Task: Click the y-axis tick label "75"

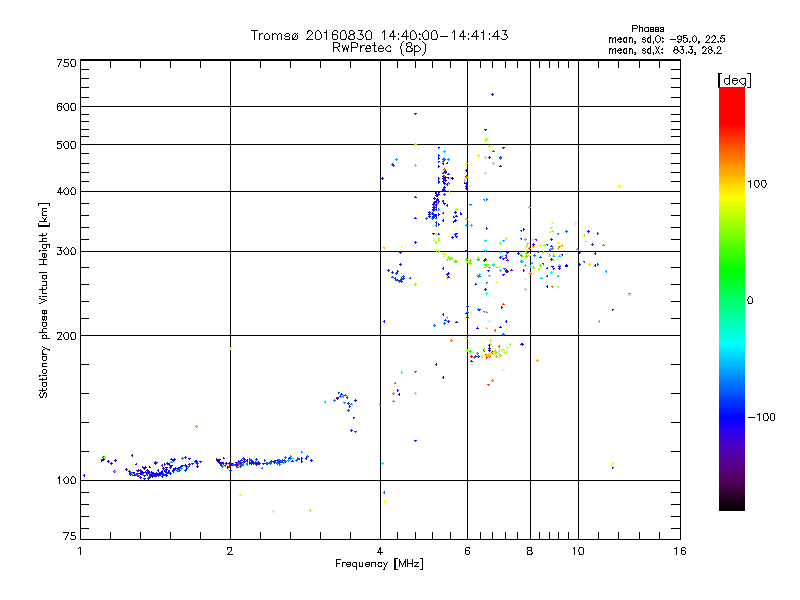Action: pos(70,536)
